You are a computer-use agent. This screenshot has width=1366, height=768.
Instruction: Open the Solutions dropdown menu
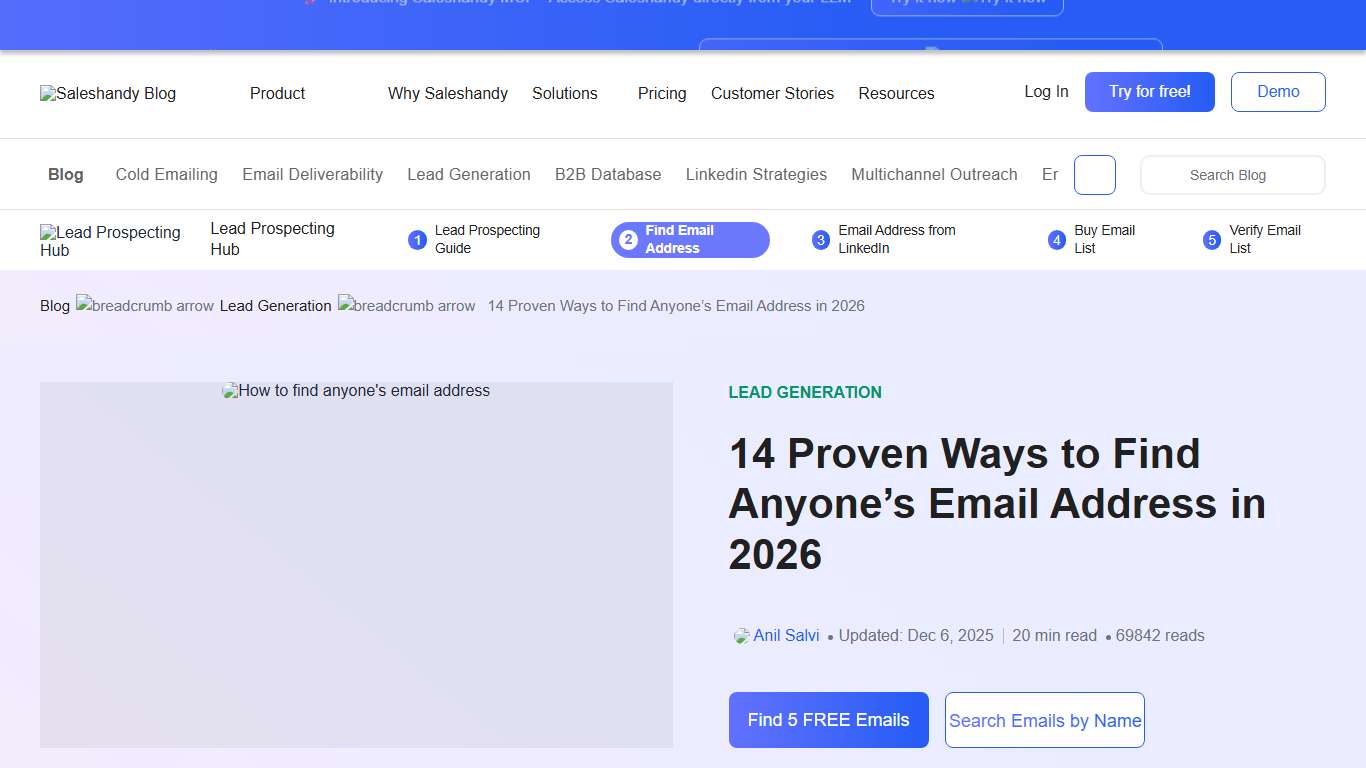point(564,94)
